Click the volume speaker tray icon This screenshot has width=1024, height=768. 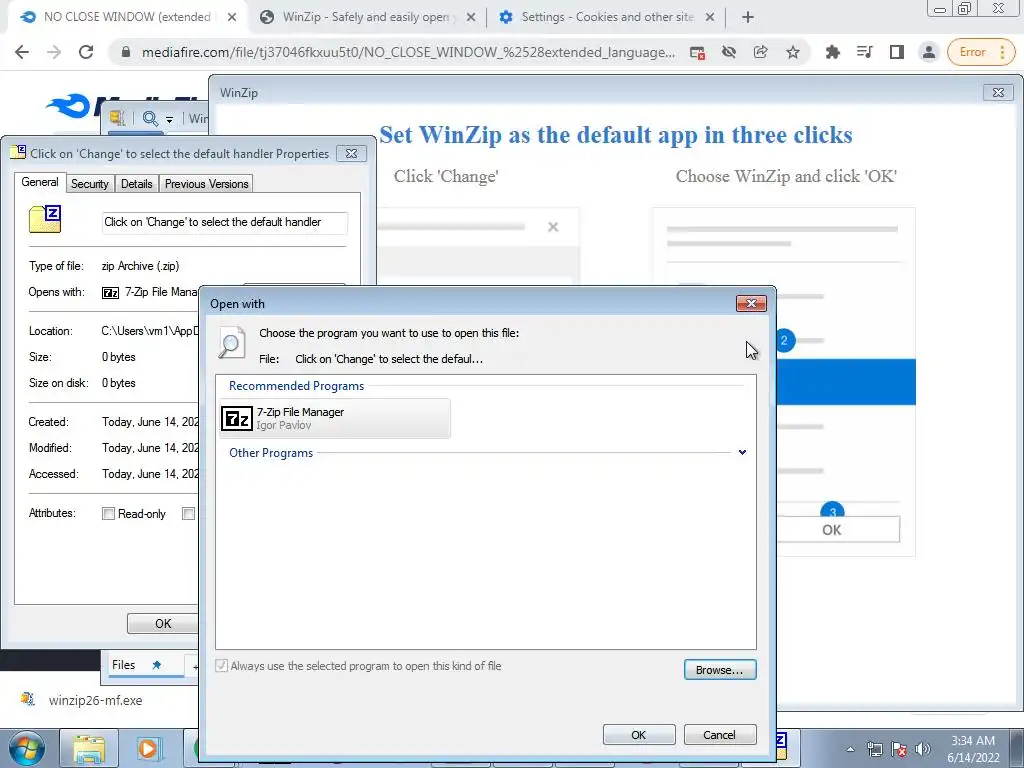[923, 749]
